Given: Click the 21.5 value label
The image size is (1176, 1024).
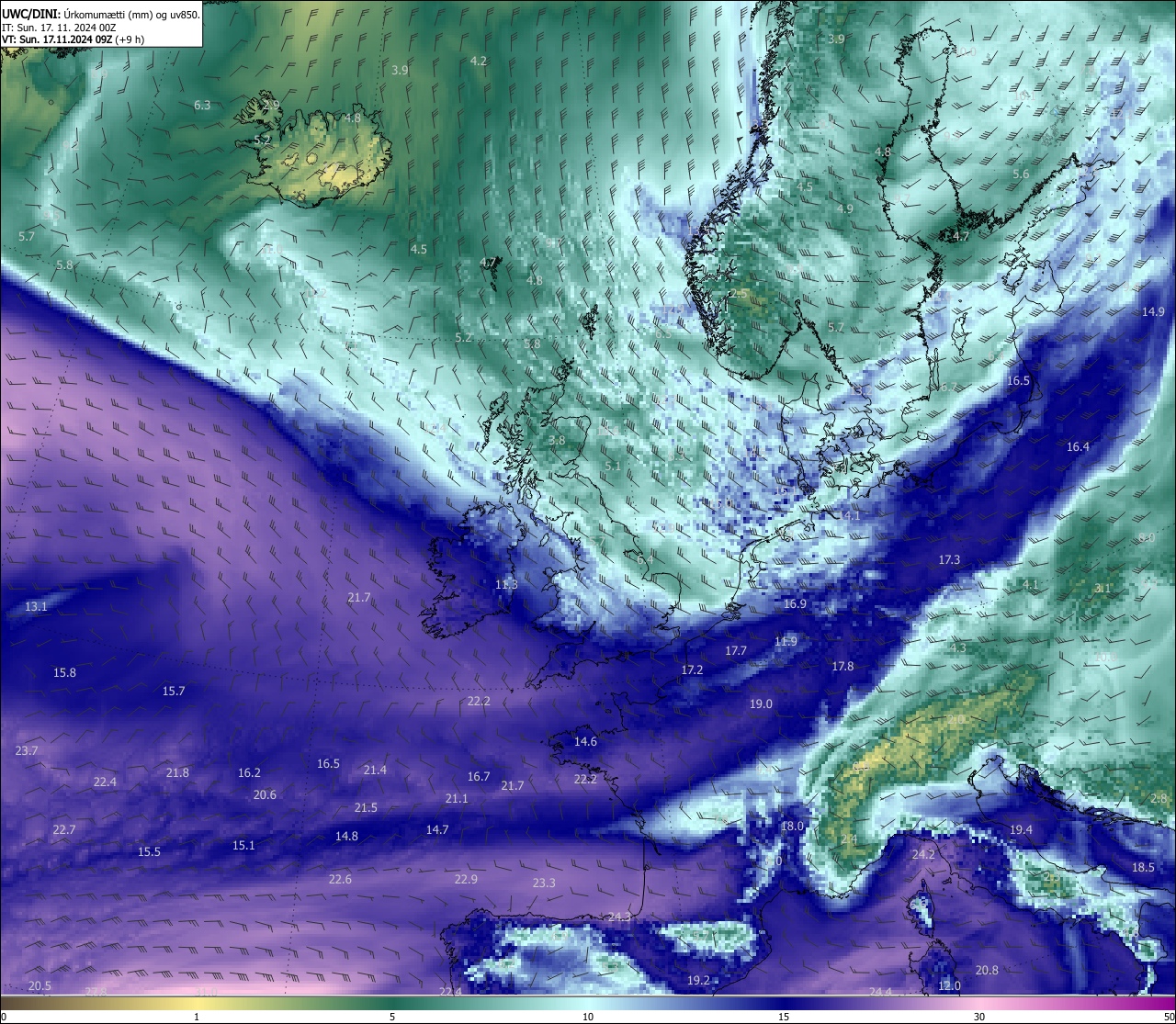Looking at the screenshot, I should (366, 808).
